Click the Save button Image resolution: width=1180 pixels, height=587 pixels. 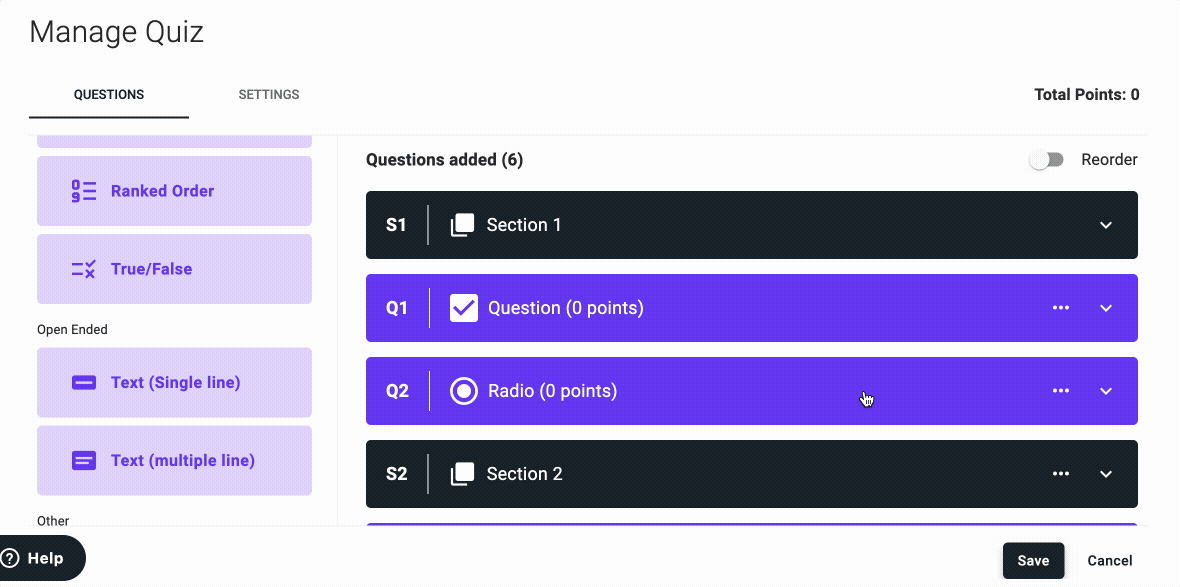pos(1033,561)
